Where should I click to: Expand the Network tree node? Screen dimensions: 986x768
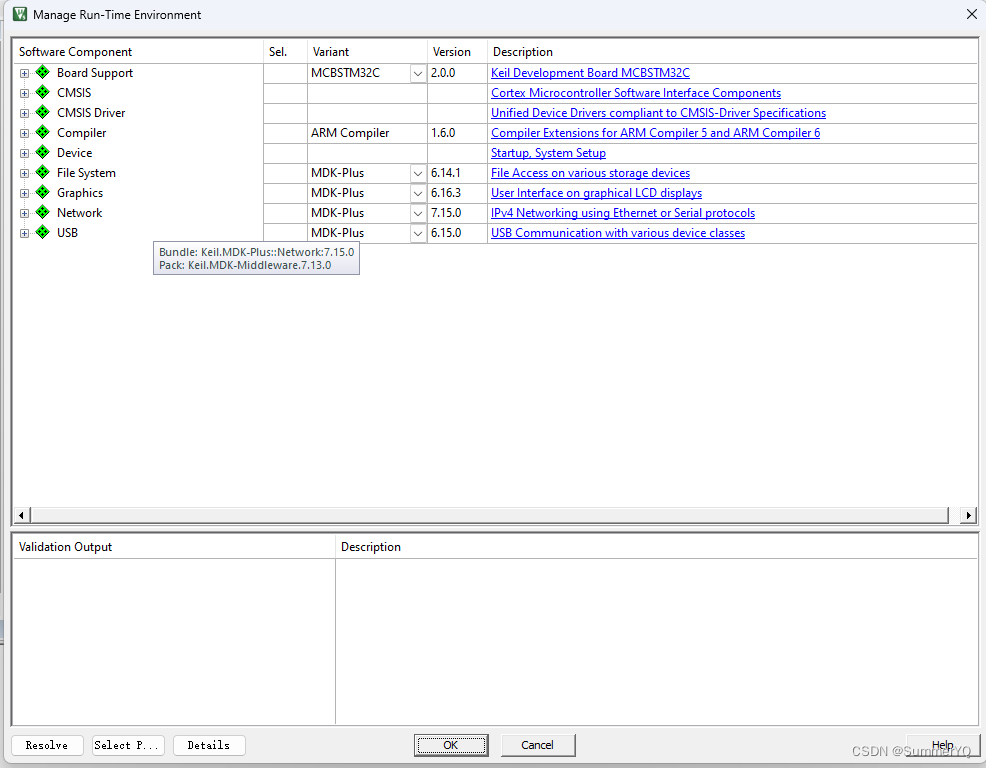coord(24,213)
